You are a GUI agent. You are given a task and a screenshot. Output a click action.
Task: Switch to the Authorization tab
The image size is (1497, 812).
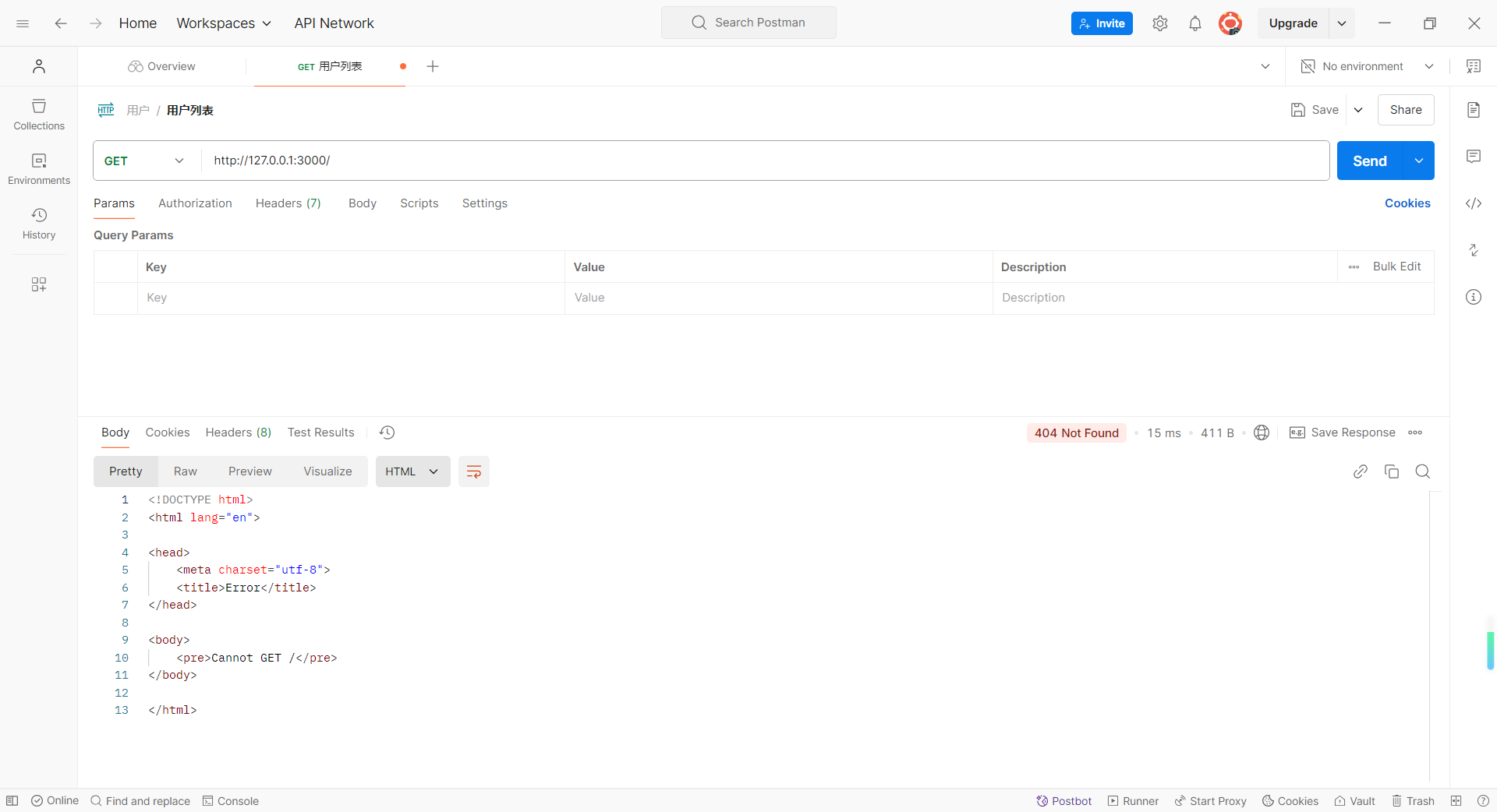click(x=195, y=203)
